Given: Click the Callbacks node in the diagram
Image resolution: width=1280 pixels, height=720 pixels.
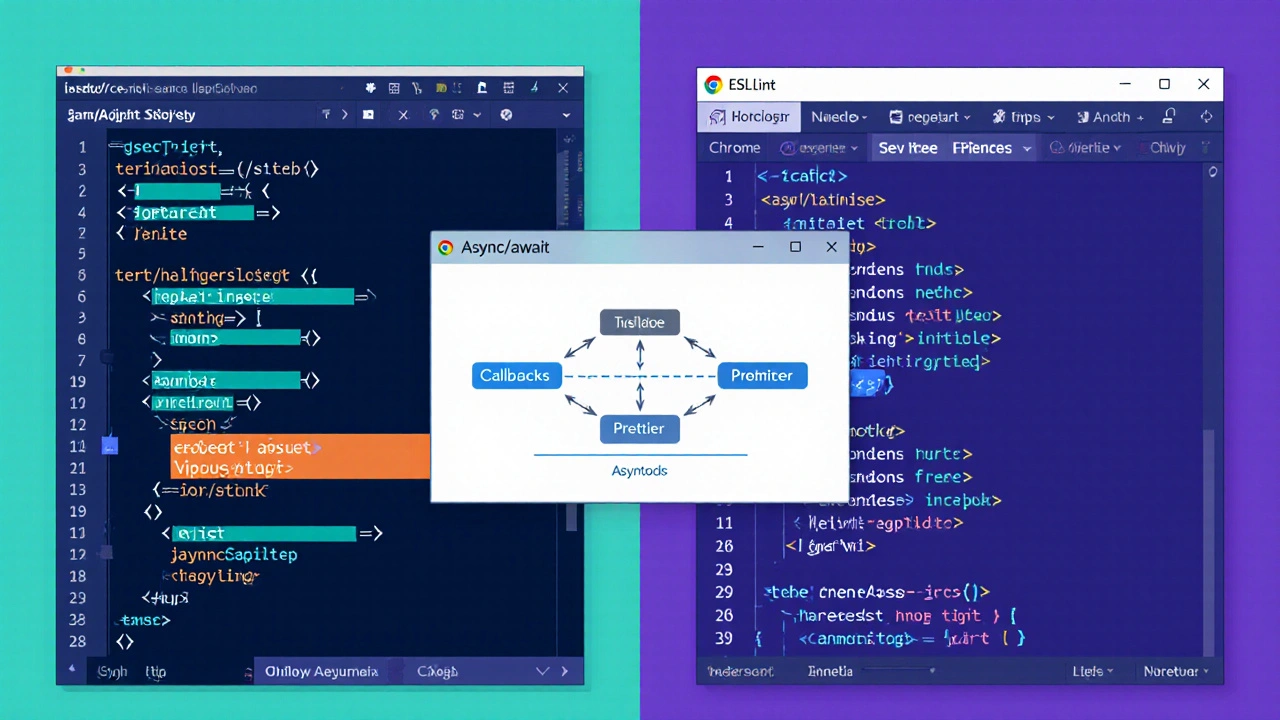Looking at the screenshot, I should [x=515, y=376].
